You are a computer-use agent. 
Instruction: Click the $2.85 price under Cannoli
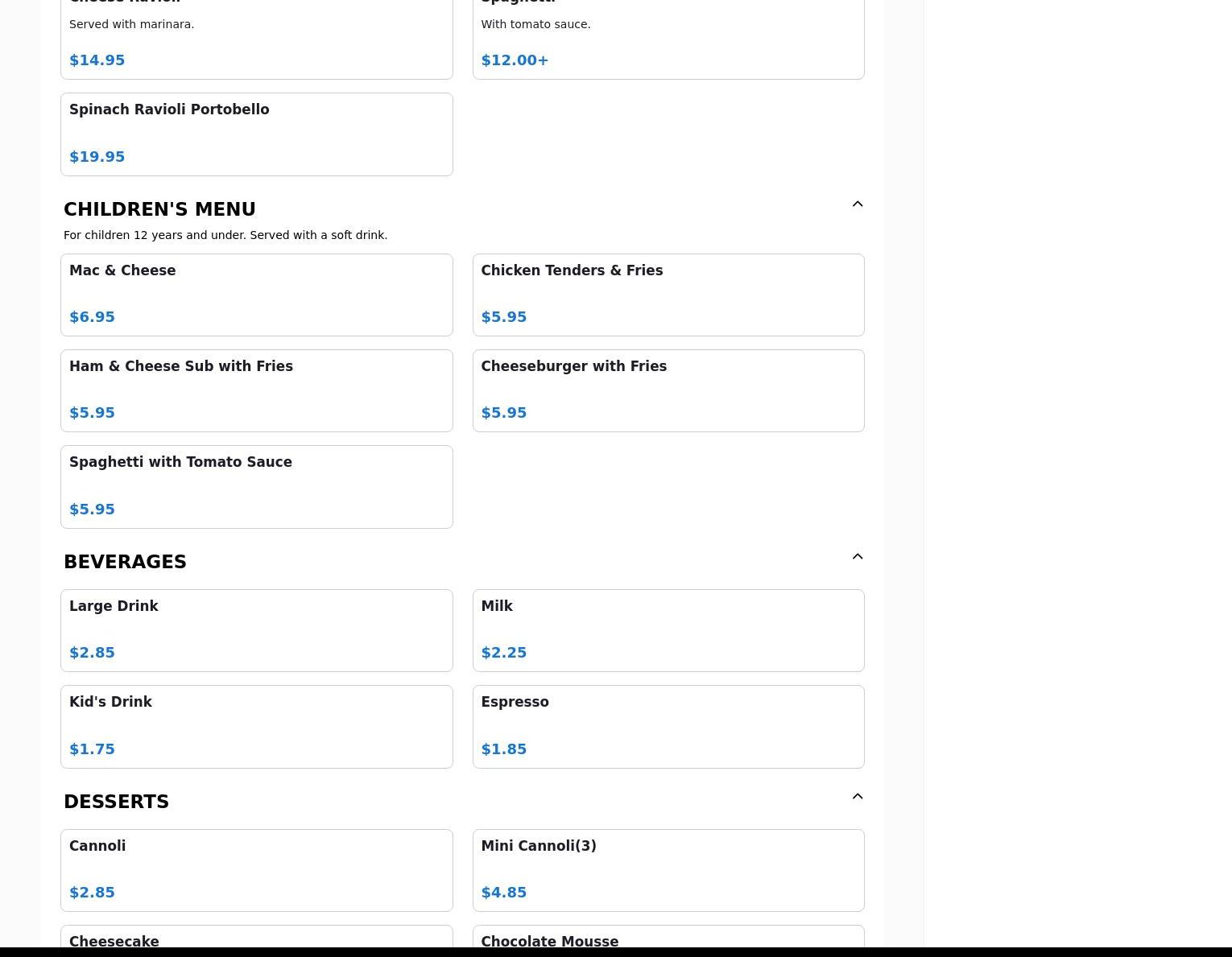point(92,893)
